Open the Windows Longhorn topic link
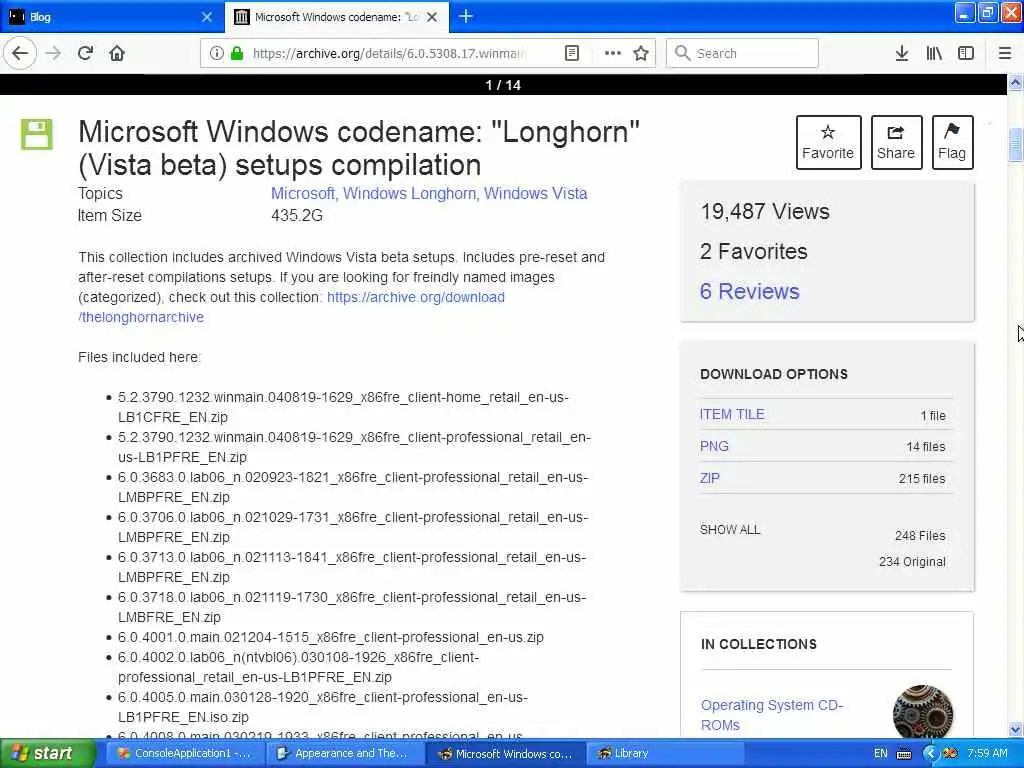Viewport: 1024px width, 768px height. click(x=409, y=193)
